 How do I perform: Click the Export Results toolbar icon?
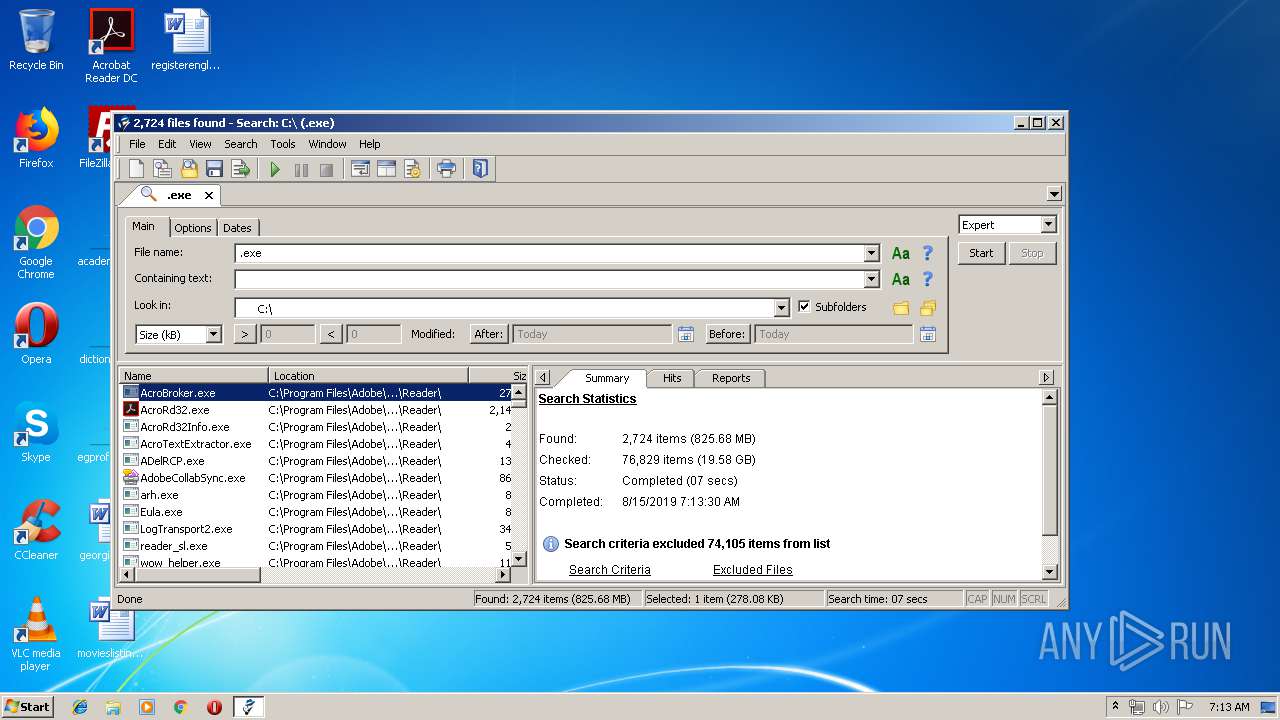[240, 169]
